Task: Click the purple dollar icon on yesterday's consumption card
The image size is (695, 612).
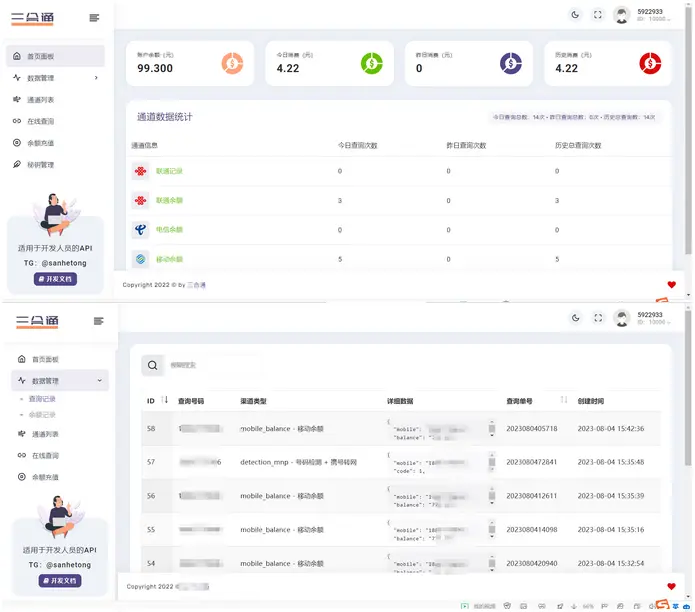Action: pos(511,63)
